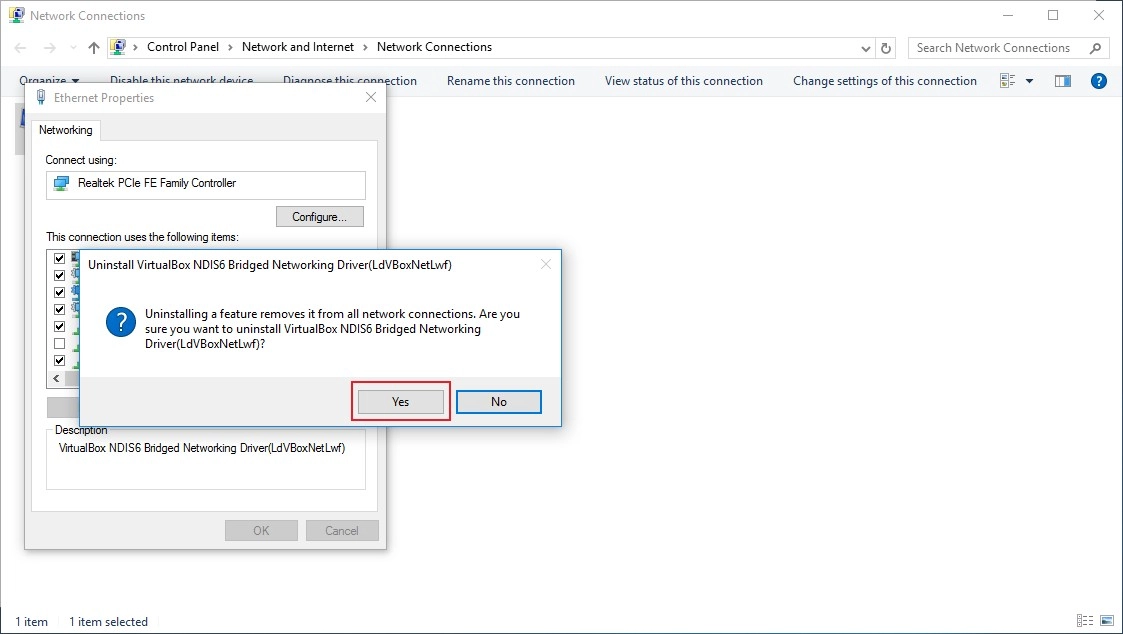Toggle the topmost checkbox in connection items list
The height and width of the screenshot is (634, 1123).
59,258
